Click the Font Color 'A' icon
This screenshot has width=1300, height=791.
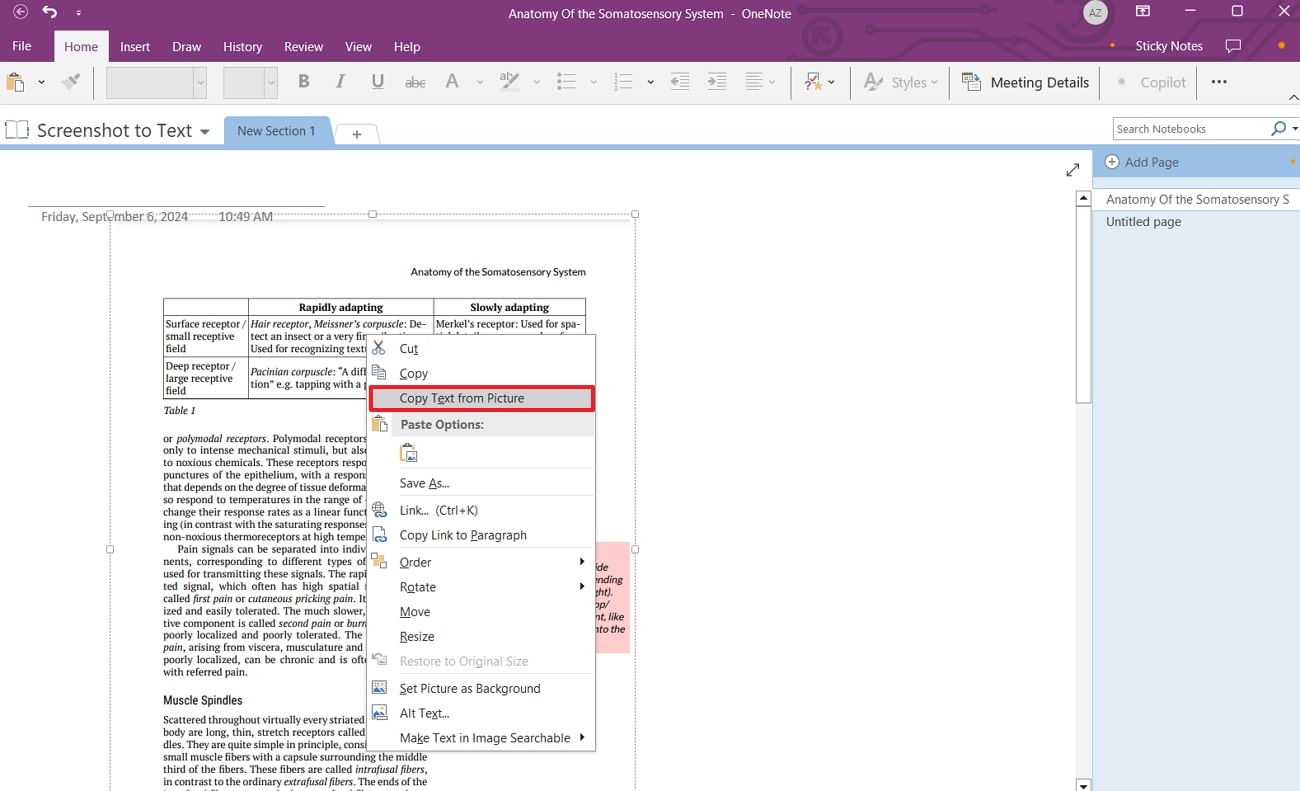[452, 82]
